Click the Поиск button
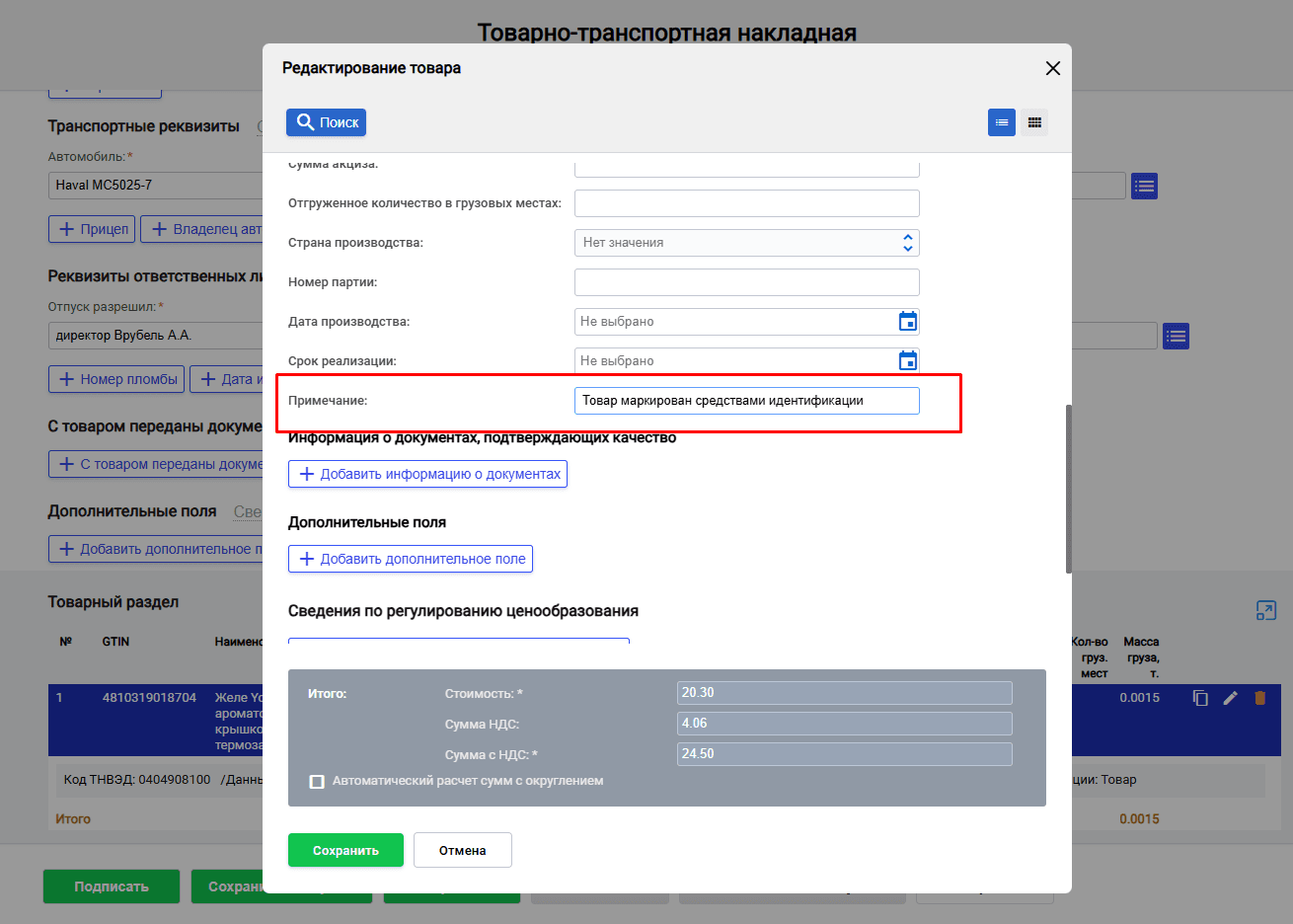 tap(327, 122)
